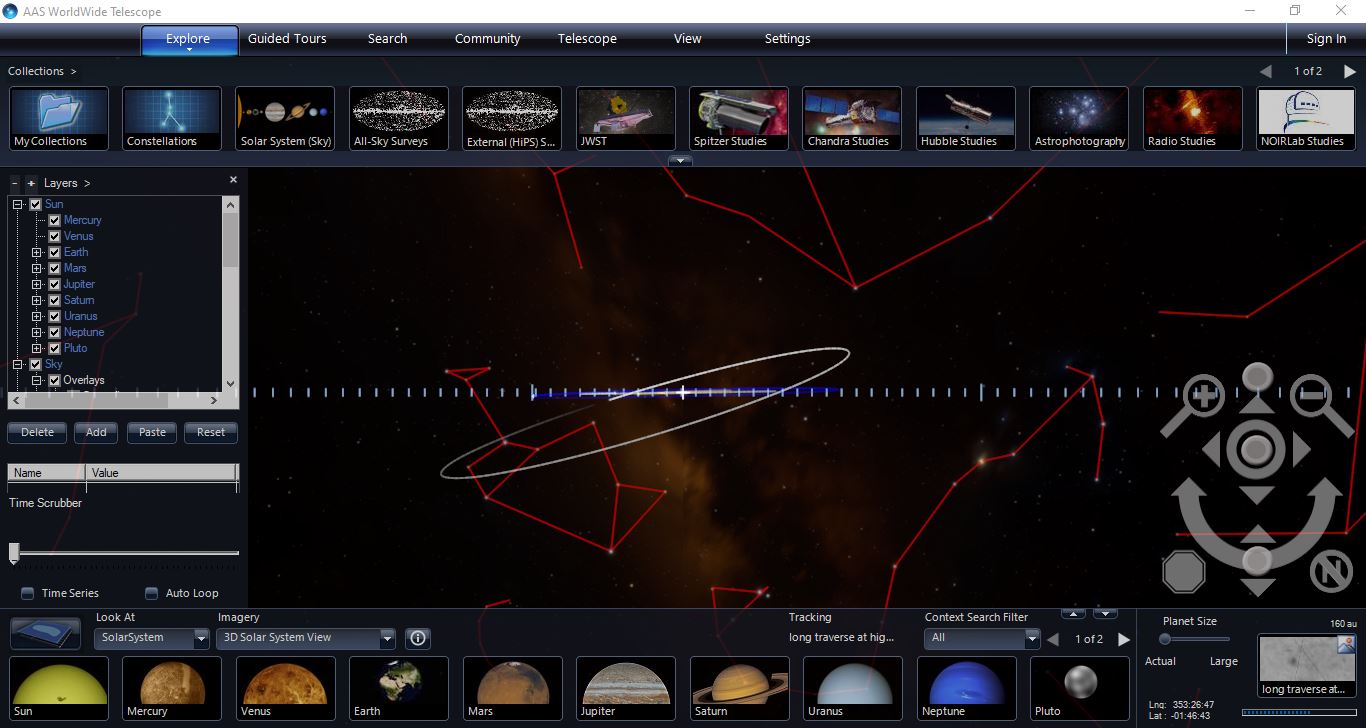Click the layer tree vertical scrollbar
The height and width of the screenshot is (728, 1366).
[231, 292]
